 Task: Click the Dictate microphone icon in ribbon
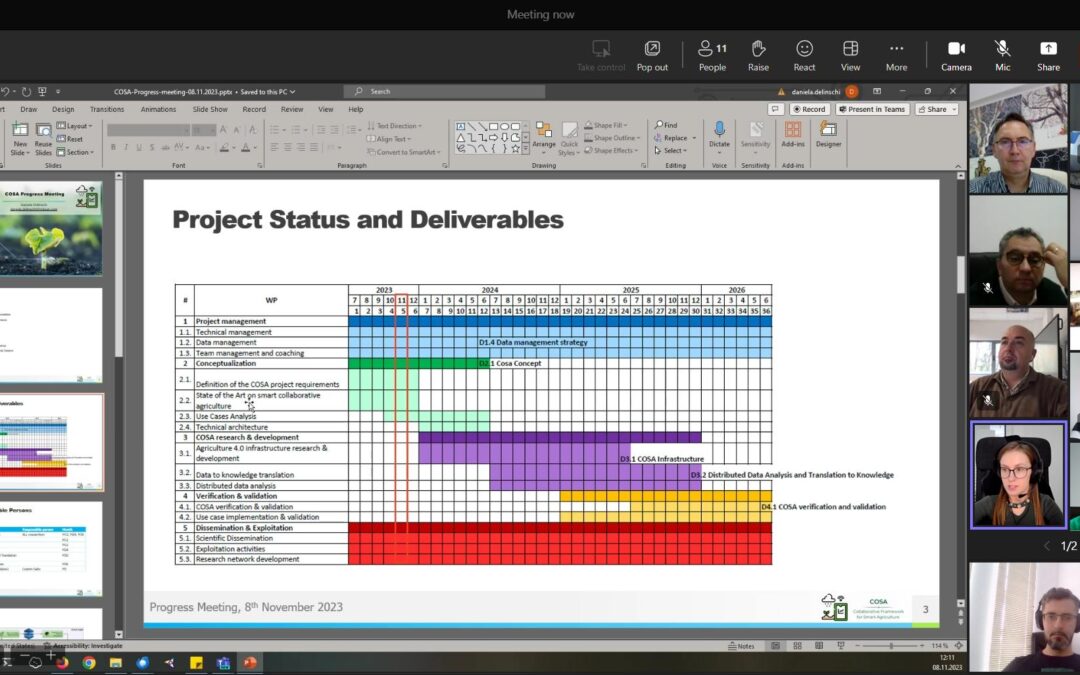pos(719,134)
